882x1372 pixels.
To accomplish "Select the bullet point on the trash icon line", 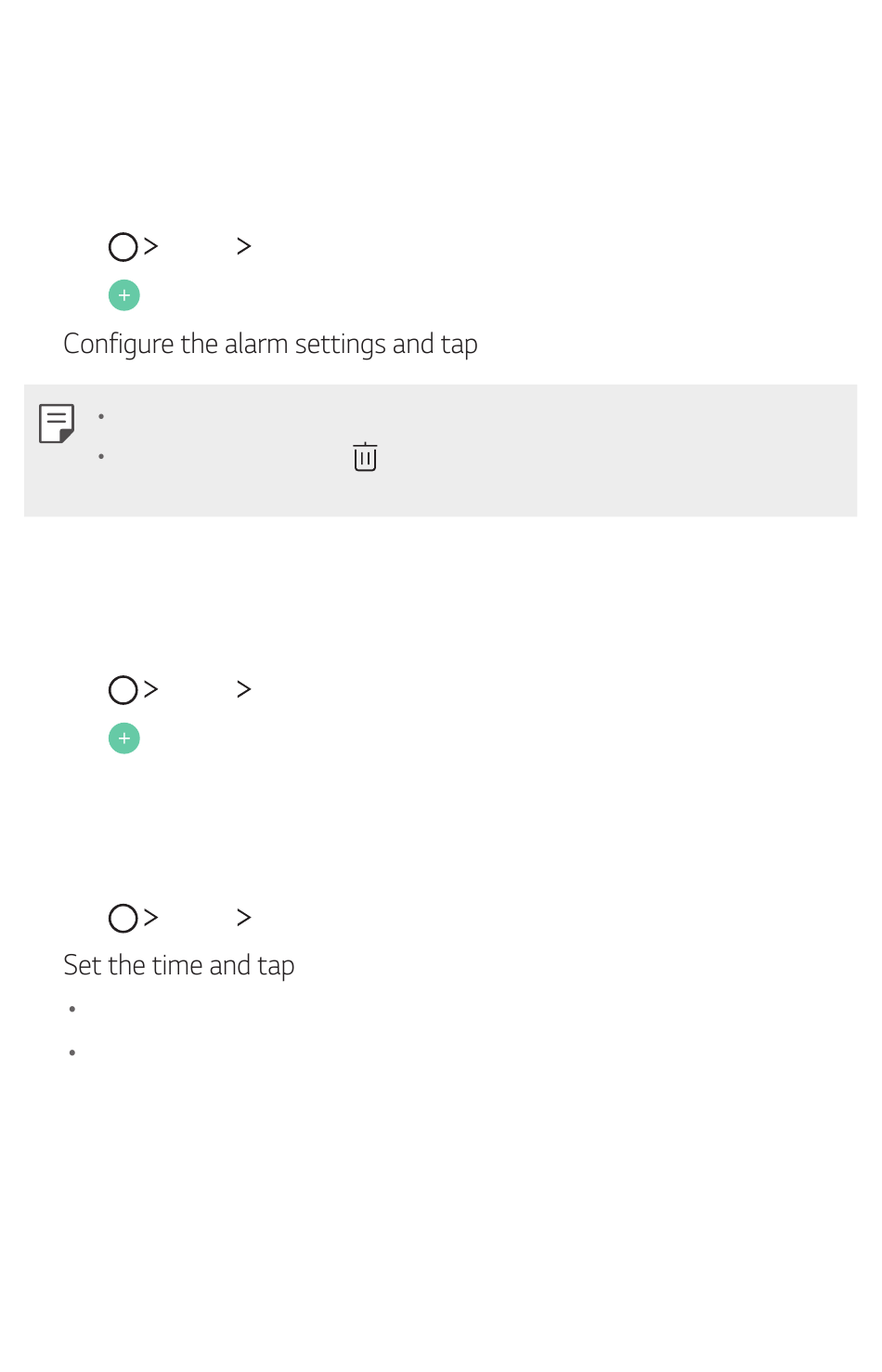I will pos(101,456).
